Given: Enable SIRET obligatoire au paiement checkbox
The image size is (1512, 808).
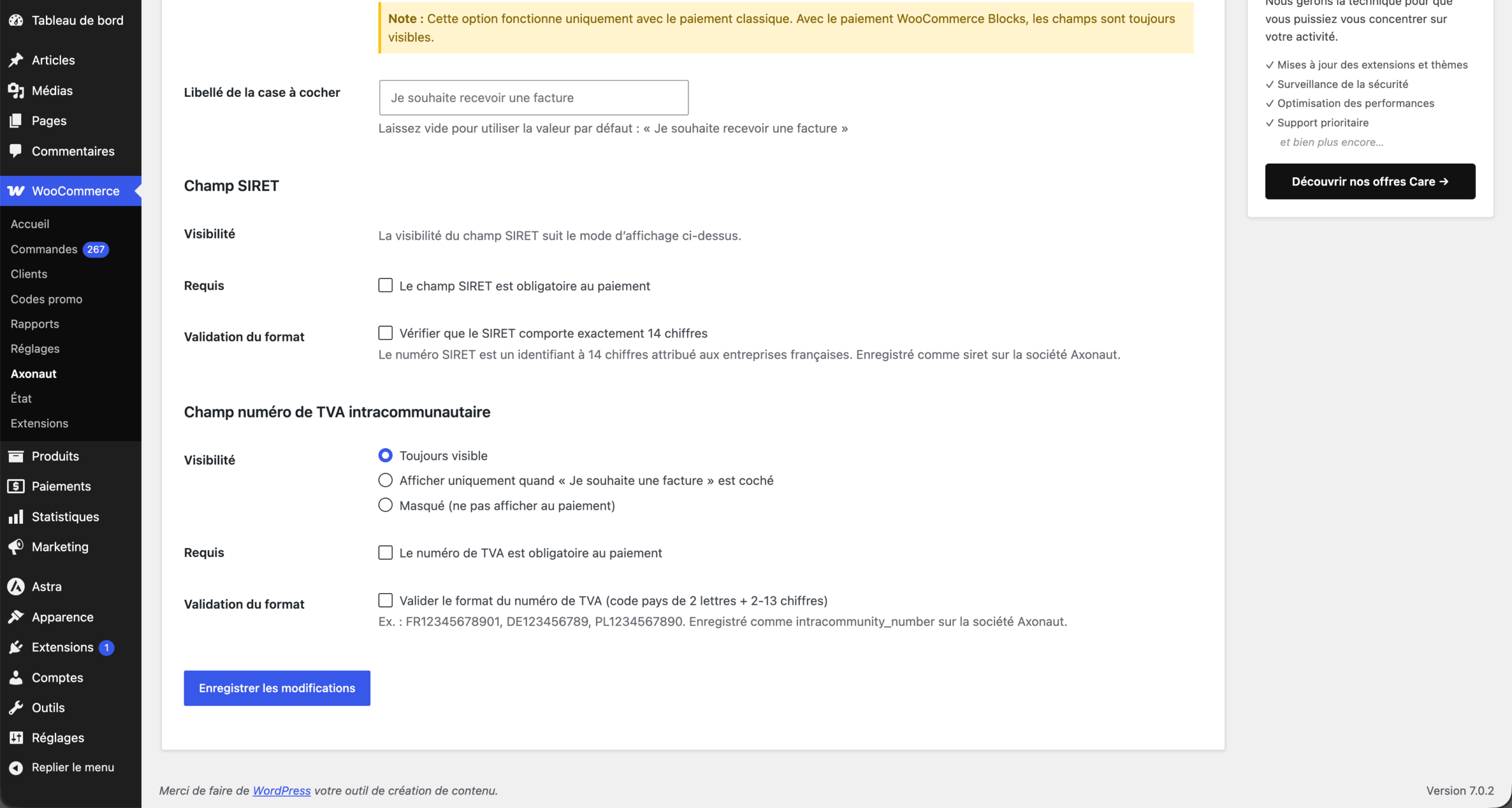Looking at the screenshot, I should (385, 286).
